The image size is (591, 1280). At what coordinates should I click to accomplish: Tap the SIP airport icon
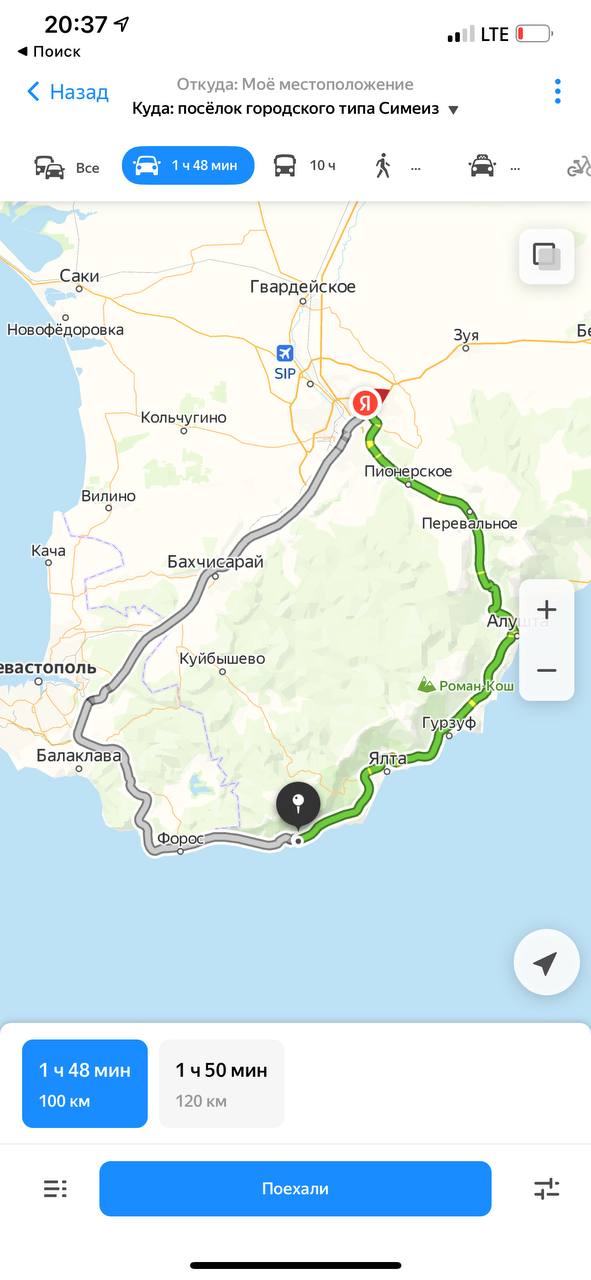point(286,354)
